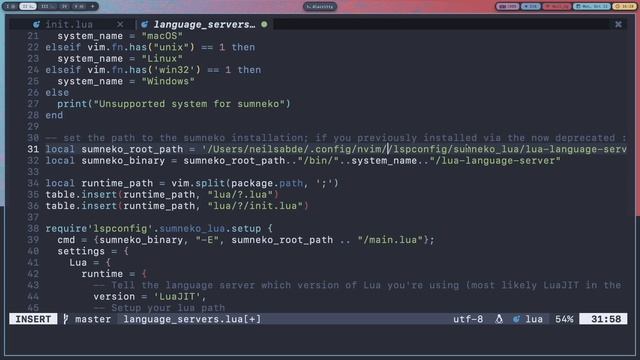Select the language_servers tab
Screen dimensions: 640x360
204,24
